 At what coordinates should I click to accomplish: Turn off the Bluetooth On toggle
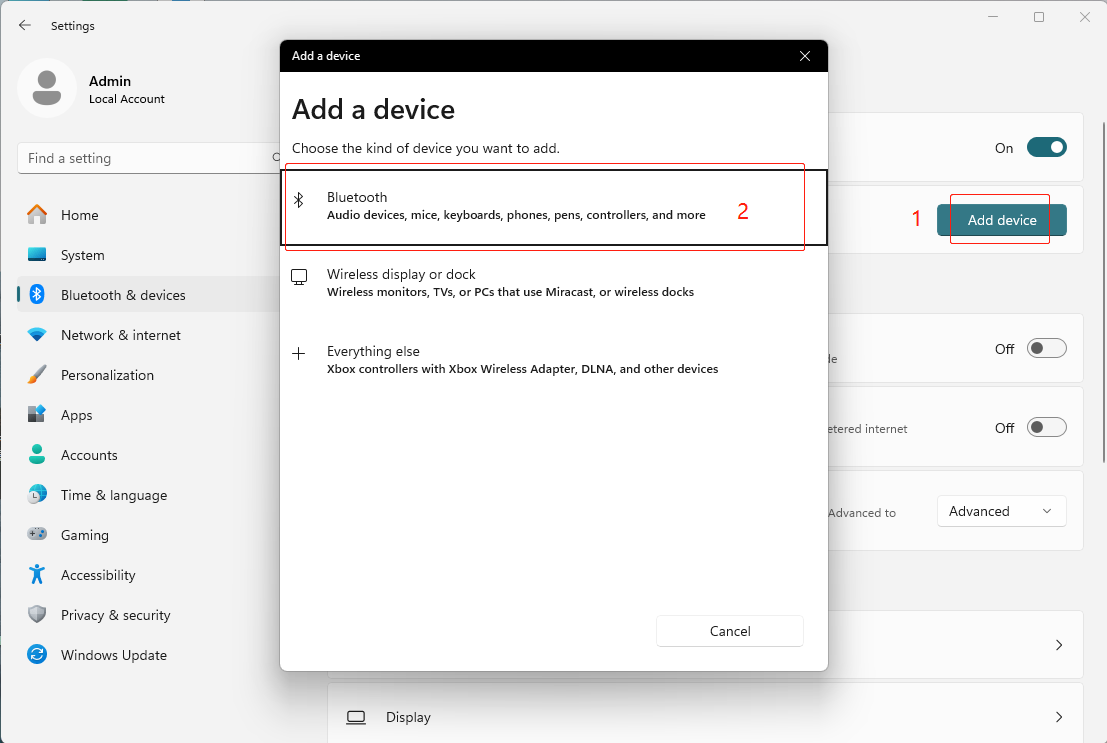1046,148
